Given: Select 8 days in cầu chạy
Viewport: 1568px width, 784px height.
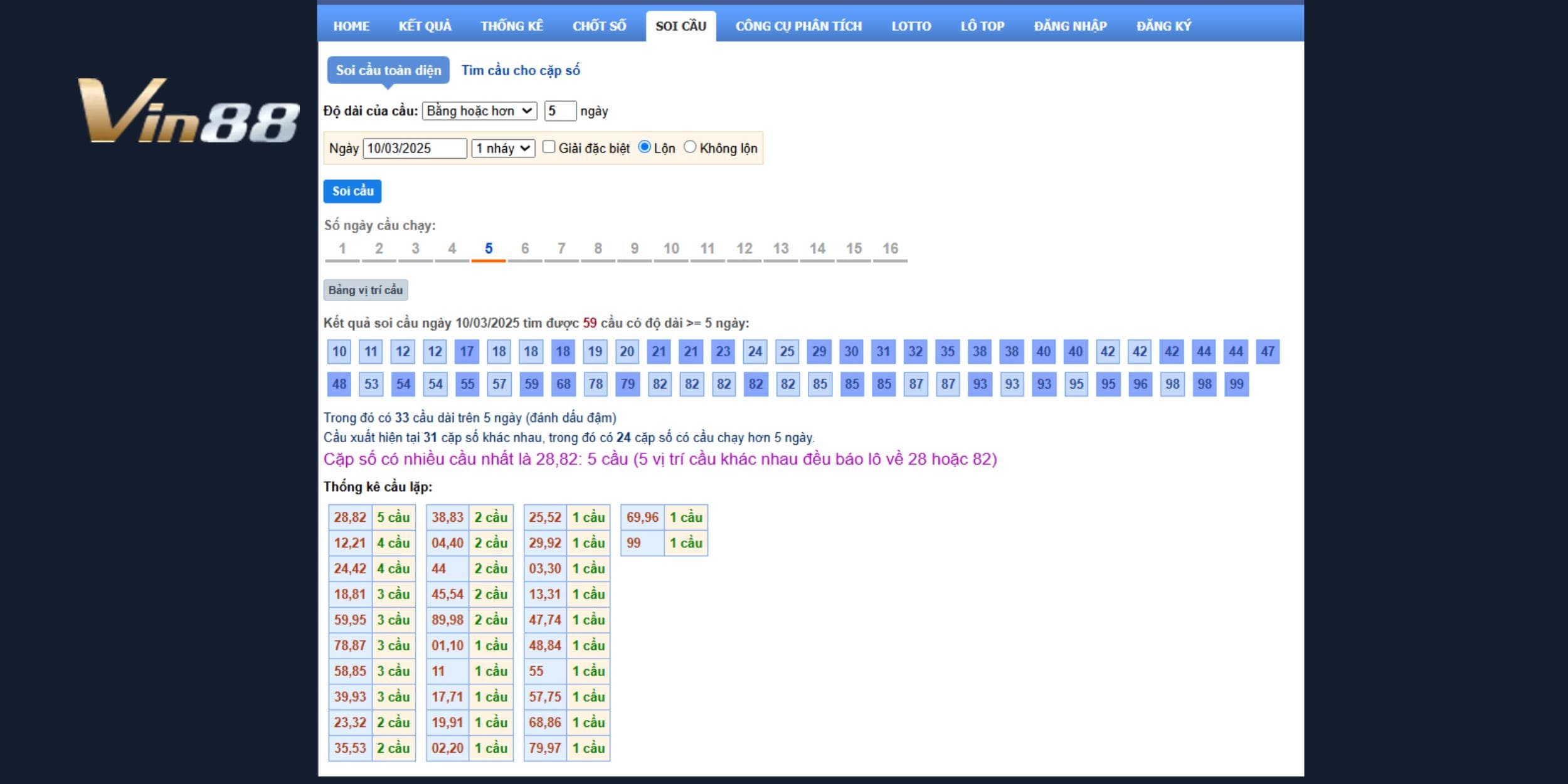Looking at the screenshot, I should click(598, 249).
